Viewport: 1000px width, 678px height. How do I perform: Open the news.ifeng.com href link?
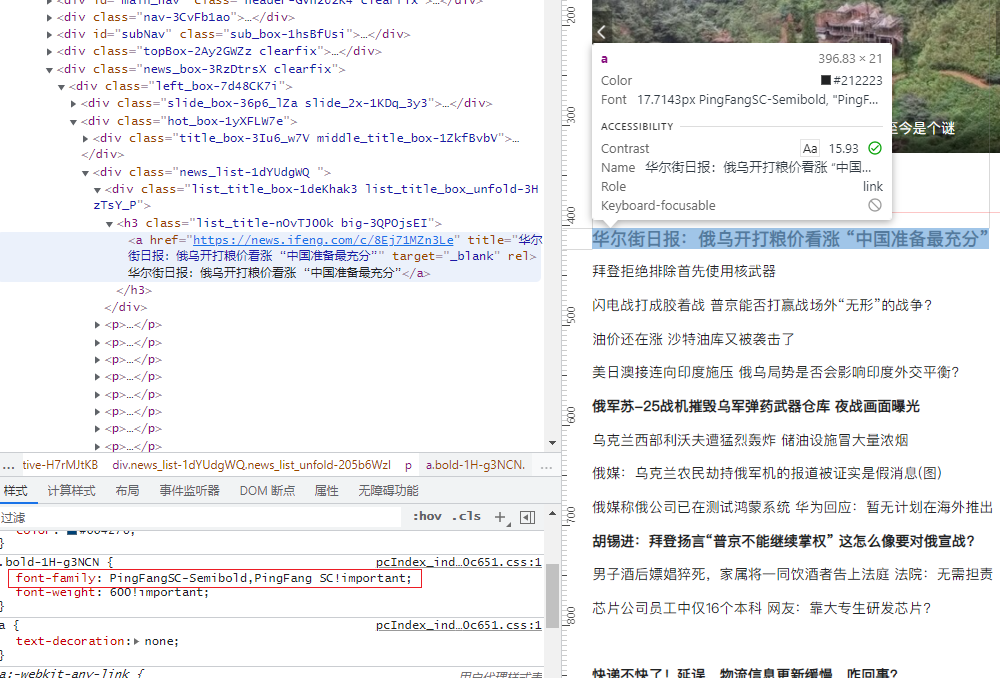point(323,240)
